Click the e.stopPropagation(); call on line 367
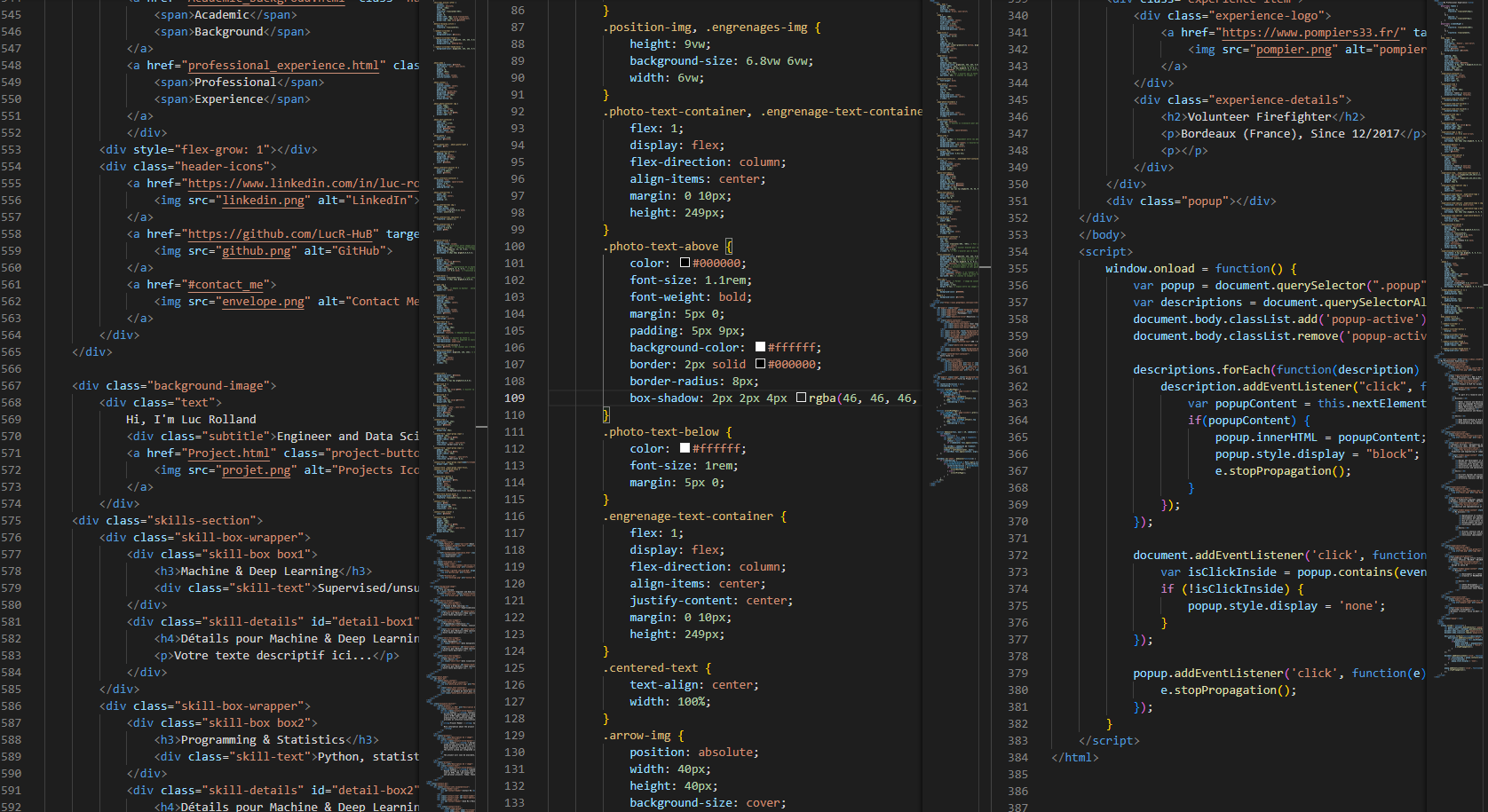This screenshot has width=1488, height=812. [x=1283, y=471]
